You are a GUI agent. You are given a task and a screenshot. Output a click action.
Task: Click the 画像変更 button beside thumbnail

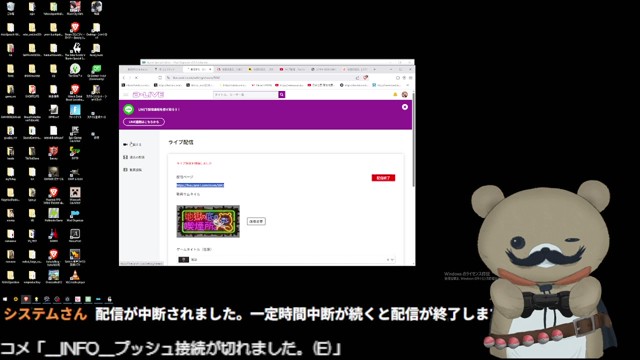coord(256,221)
